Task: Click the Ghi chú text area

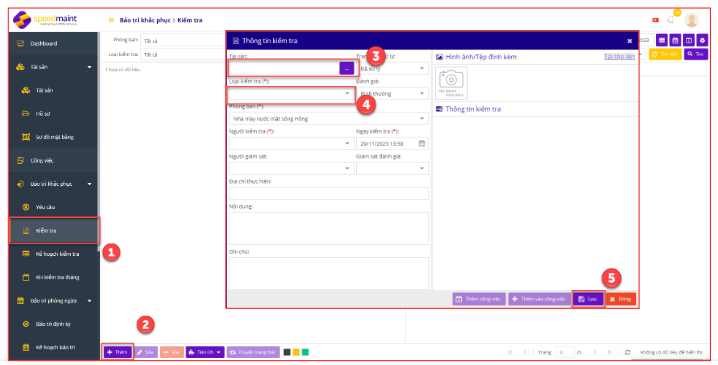Action: pyautogui.click(x=328, y=273)
